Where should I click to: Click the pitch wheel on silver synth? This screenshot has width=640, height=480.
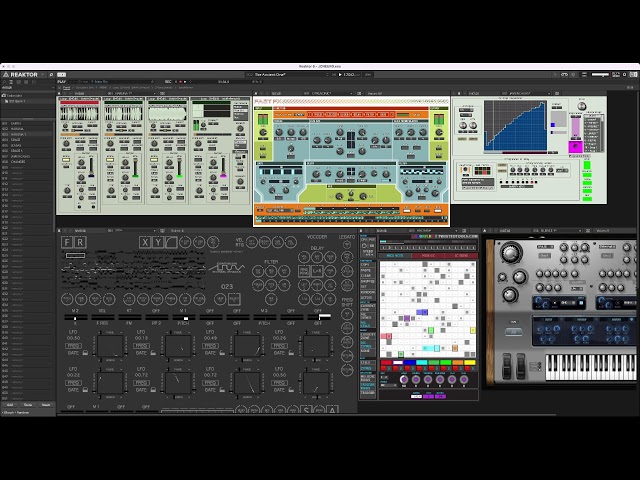click(x=507, y=365)
